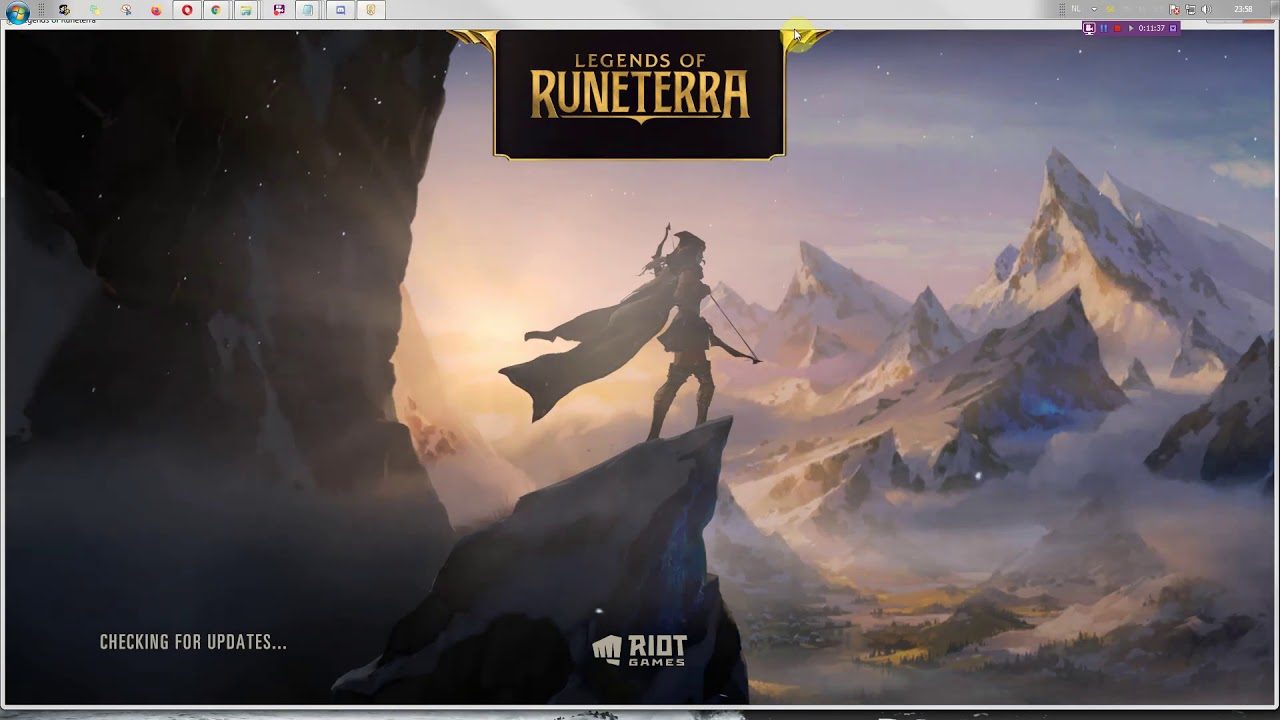Switch to the purple screen recorder taskbar button

[x=279, y=10]
